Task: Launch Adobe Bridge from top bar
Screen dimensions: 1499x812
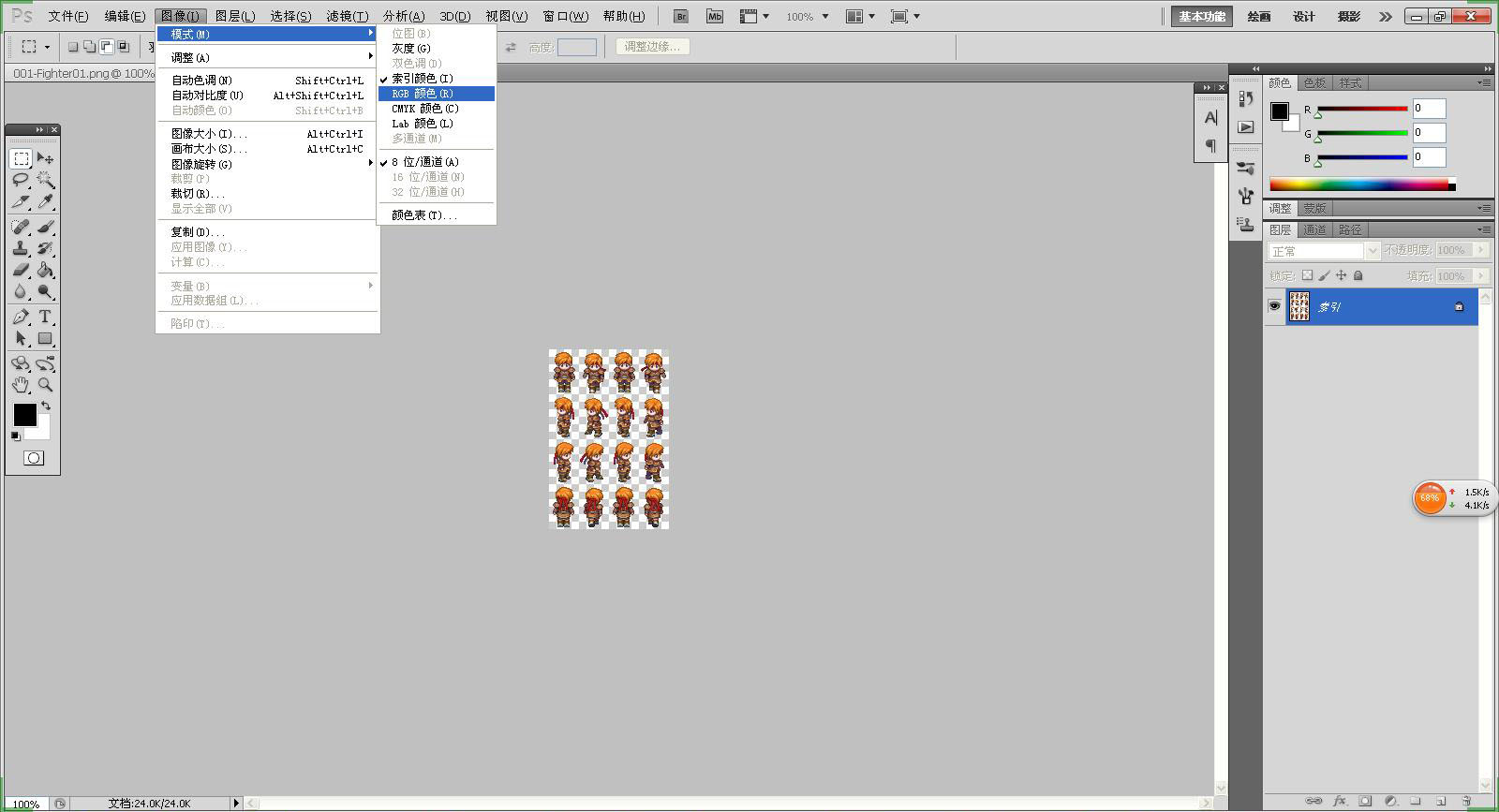Action: (x=681, y=16)
